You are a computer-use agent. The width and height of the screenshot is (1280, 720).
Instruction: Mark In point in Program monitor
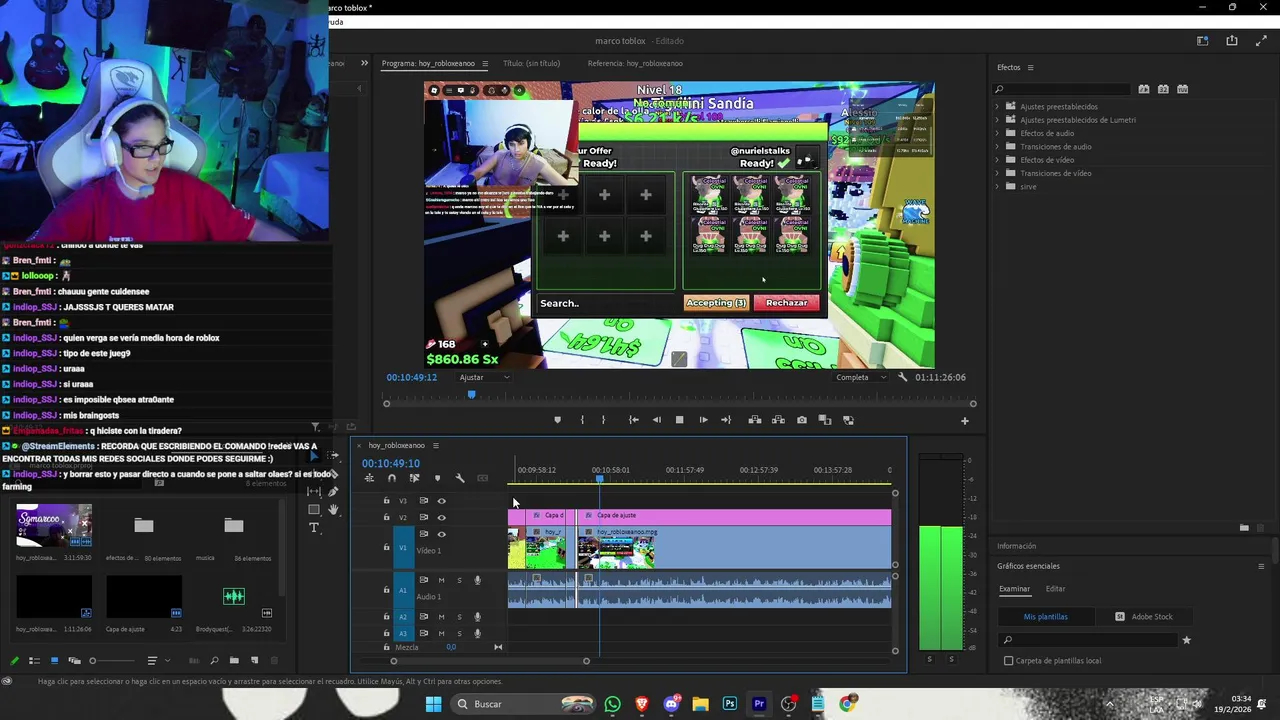(x=582, y=420)
